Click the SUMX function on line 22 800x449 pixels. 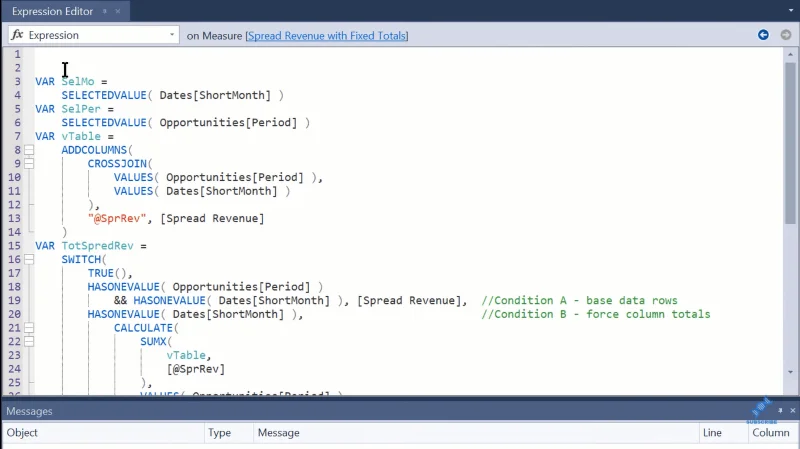(x=154, y=341)
